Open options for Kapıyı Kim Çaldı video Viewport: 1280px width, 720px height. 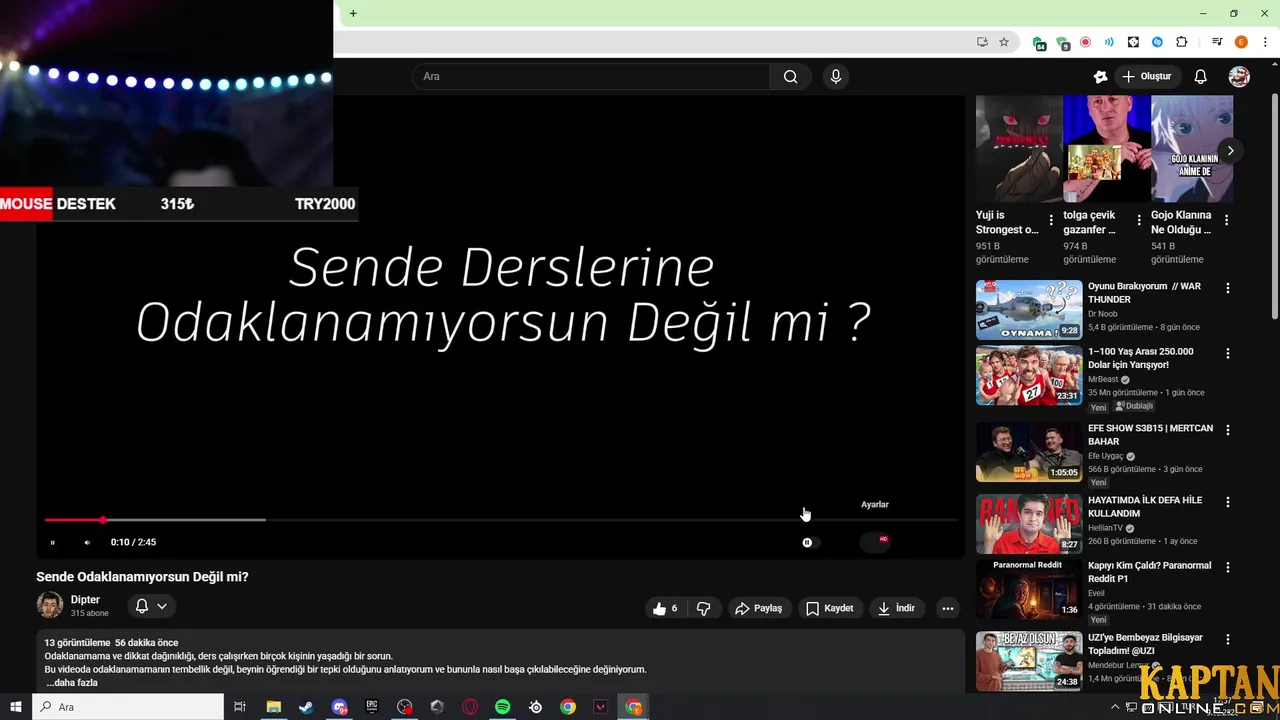[x=1228, y=567]
